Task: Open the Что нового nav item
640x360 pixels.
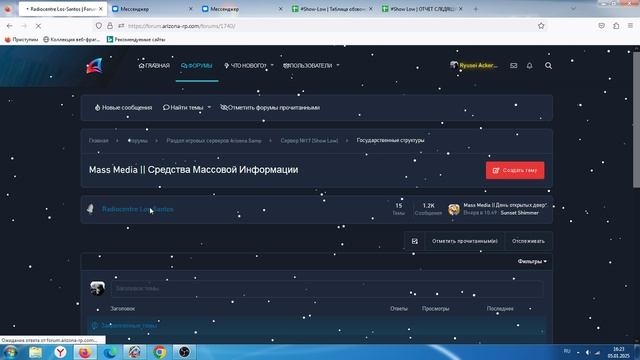Action: (245, 65)
